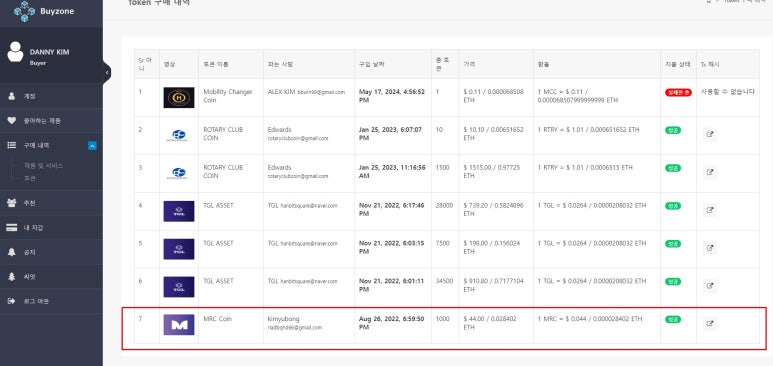This screenshot has height=366, width=773.
Task: Click rate '1 MCC = $ 0.11' cell
Action: (578, 96)
